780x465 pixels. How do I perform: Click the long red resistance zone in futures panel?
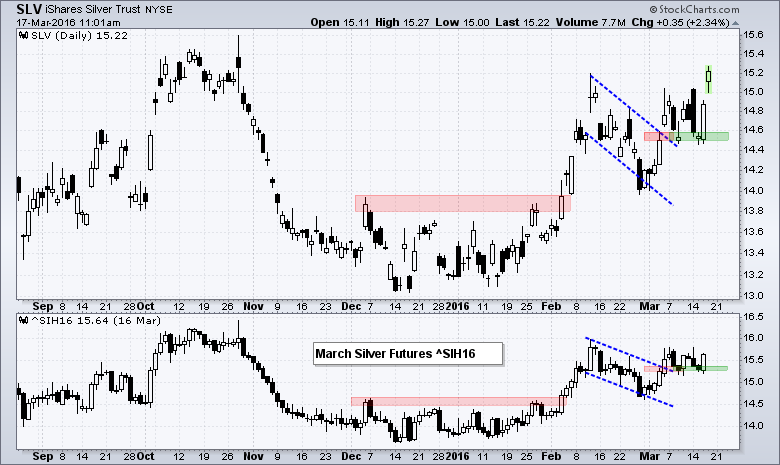tap(459, 401)
